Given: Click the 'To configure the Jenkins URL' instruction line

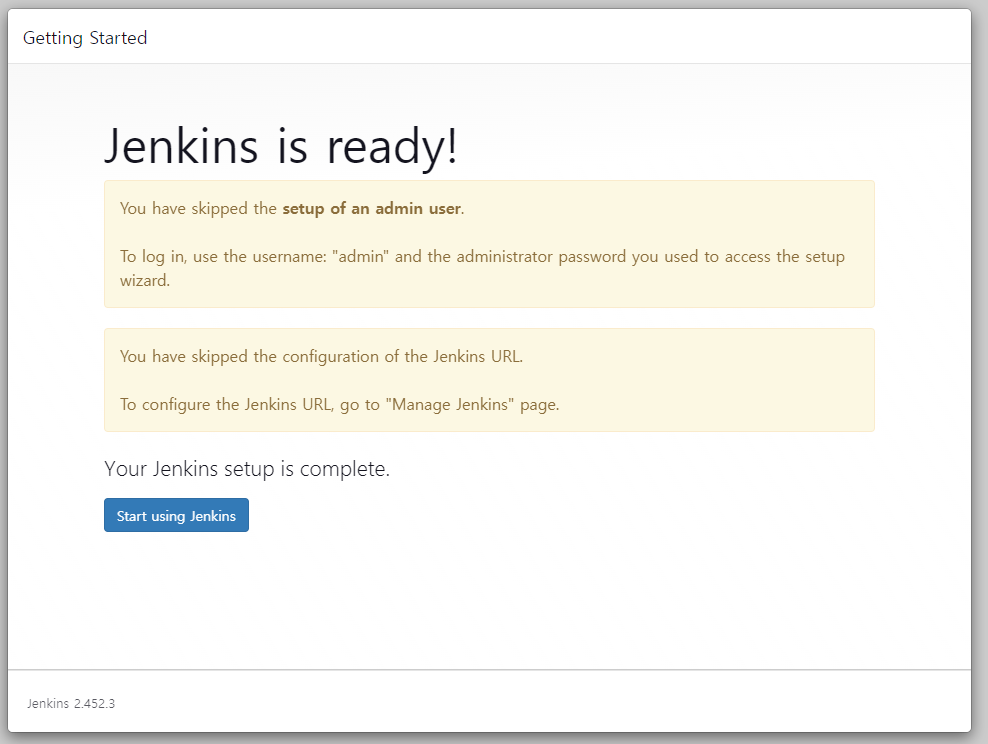Looking at the screenshot, I should pyautogui.click(x=340, y=404).
